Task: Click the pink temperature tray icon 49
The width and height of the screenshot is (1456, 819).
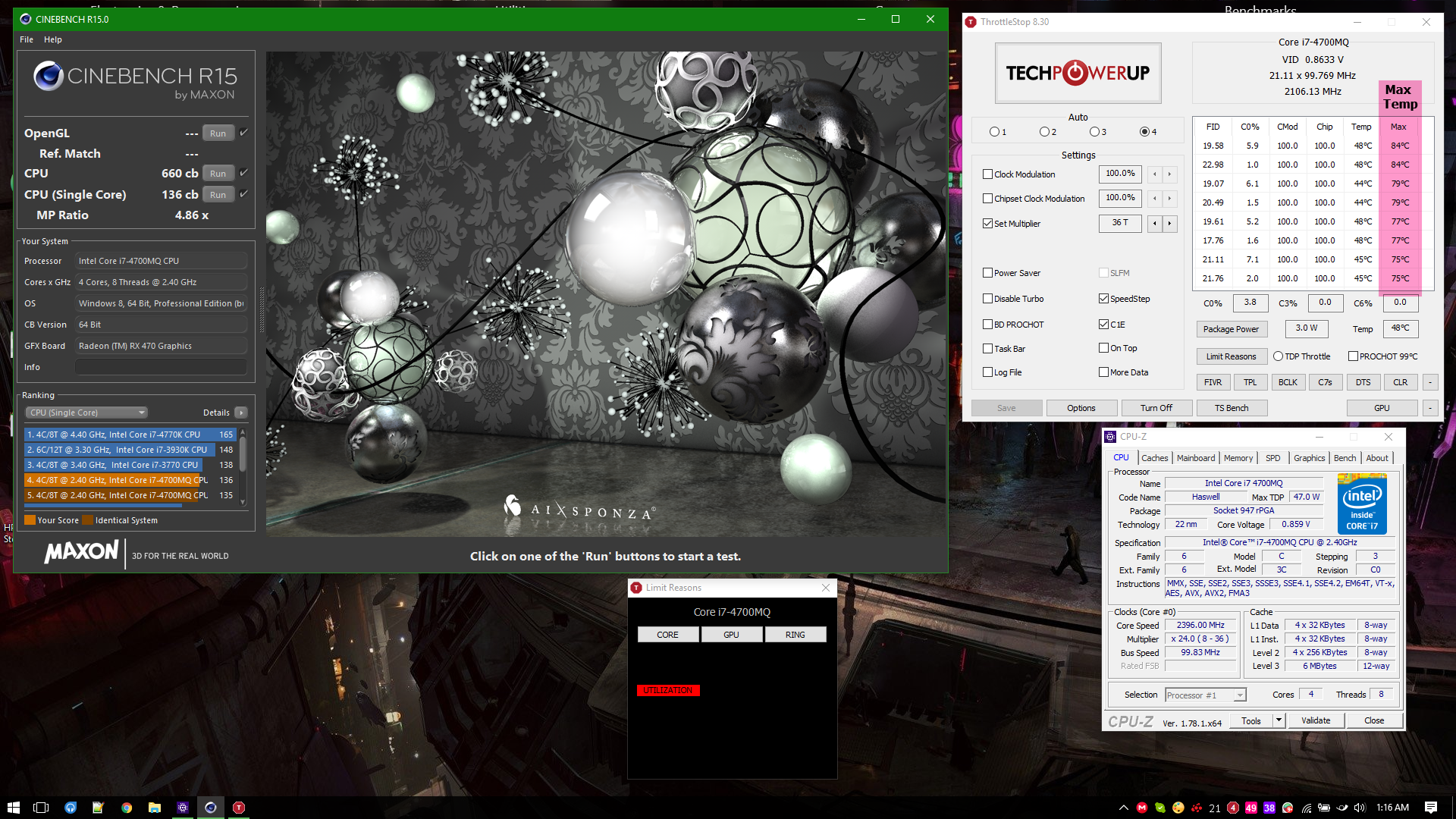Action: [x=1251, y=808]
